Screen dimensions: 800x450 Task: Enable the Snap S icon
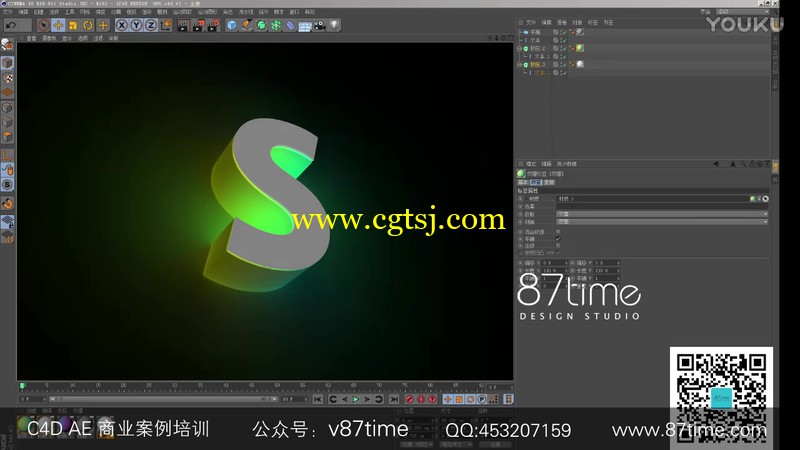pyautogui.click(x=7, y=185)
